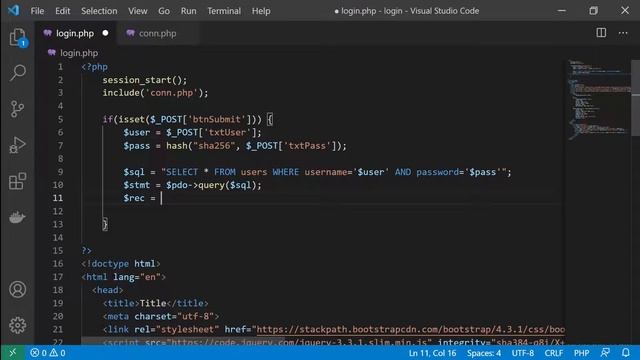Open the Go menu

point(164,11)
